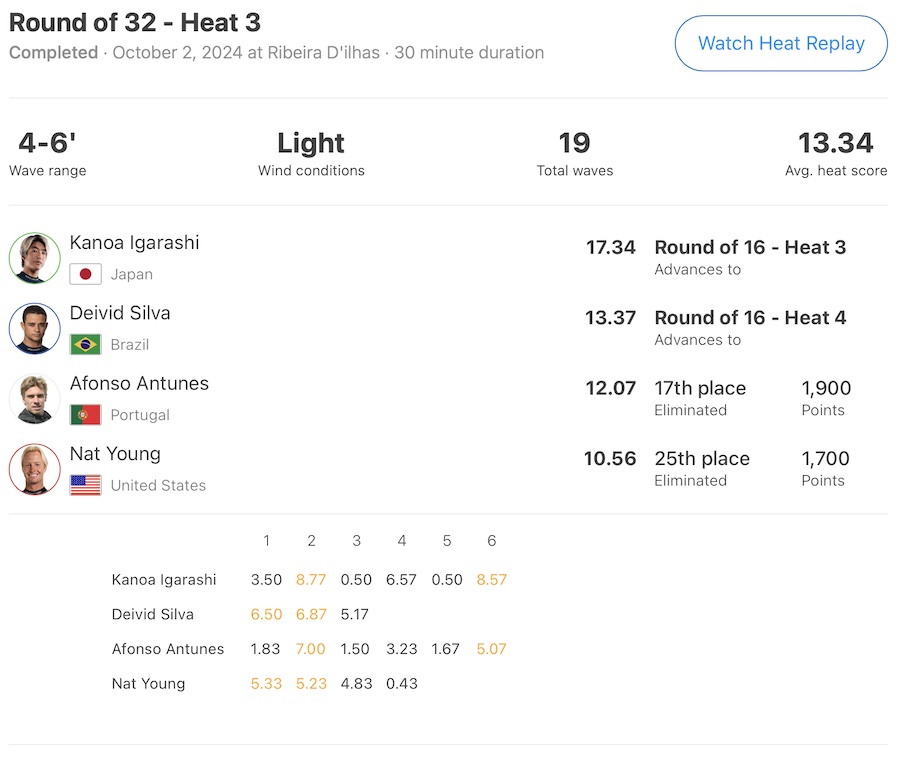Open Kanoa Igarashi name link
The image size is (900, 757).
[134, 242]
